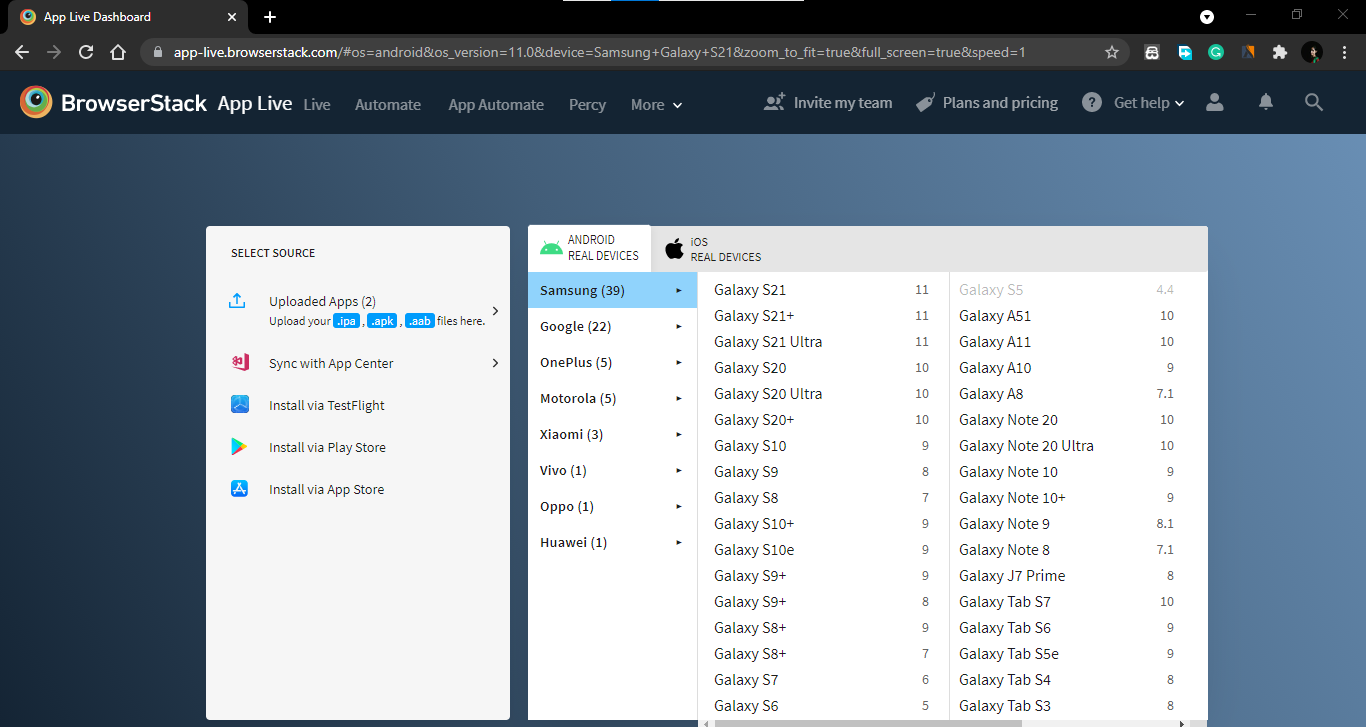1366x727 pixels.
Task: Open the App Automate navigation item
Action: click(x=496, y=104)
